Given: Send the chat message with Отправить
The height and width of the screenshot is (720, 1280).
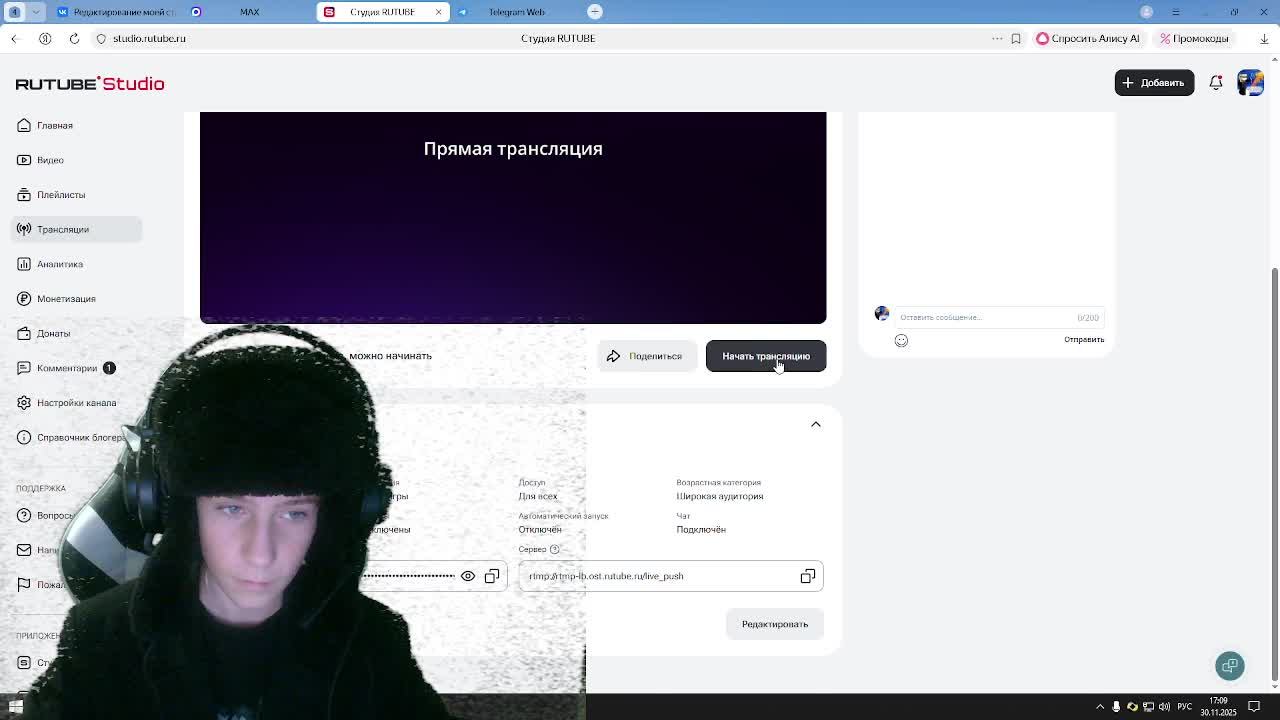Looking at the screenshot, I should [x=1084, y=340].
